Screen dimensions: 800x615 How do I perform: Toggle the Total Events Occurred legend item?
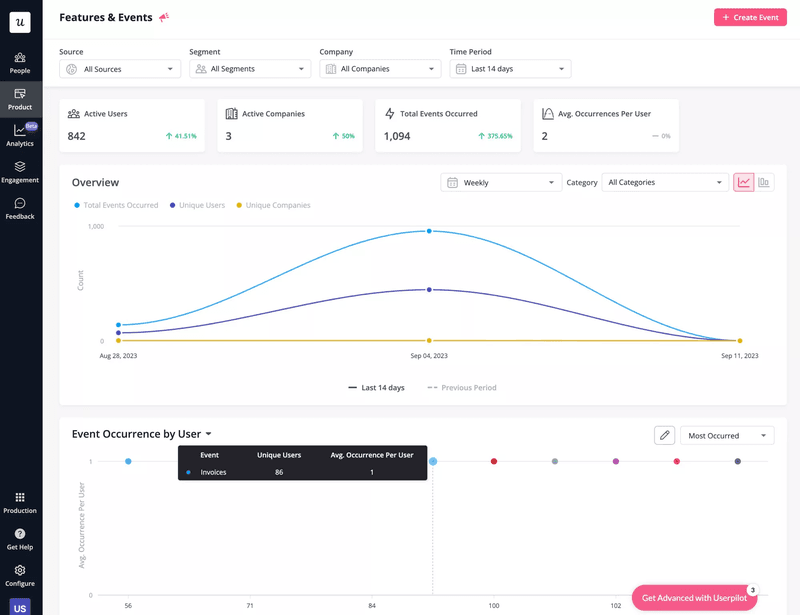pos(113,204)
